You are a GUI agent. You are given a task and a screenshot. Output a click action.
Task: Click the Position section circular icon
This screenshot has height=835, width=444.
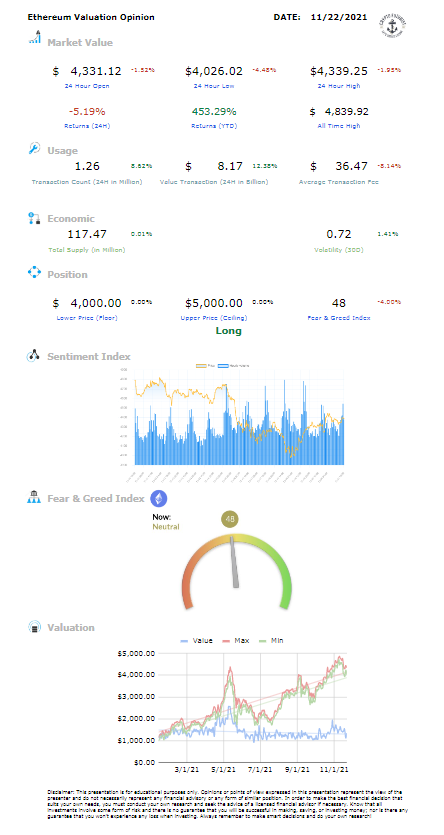tap(34, 273)
